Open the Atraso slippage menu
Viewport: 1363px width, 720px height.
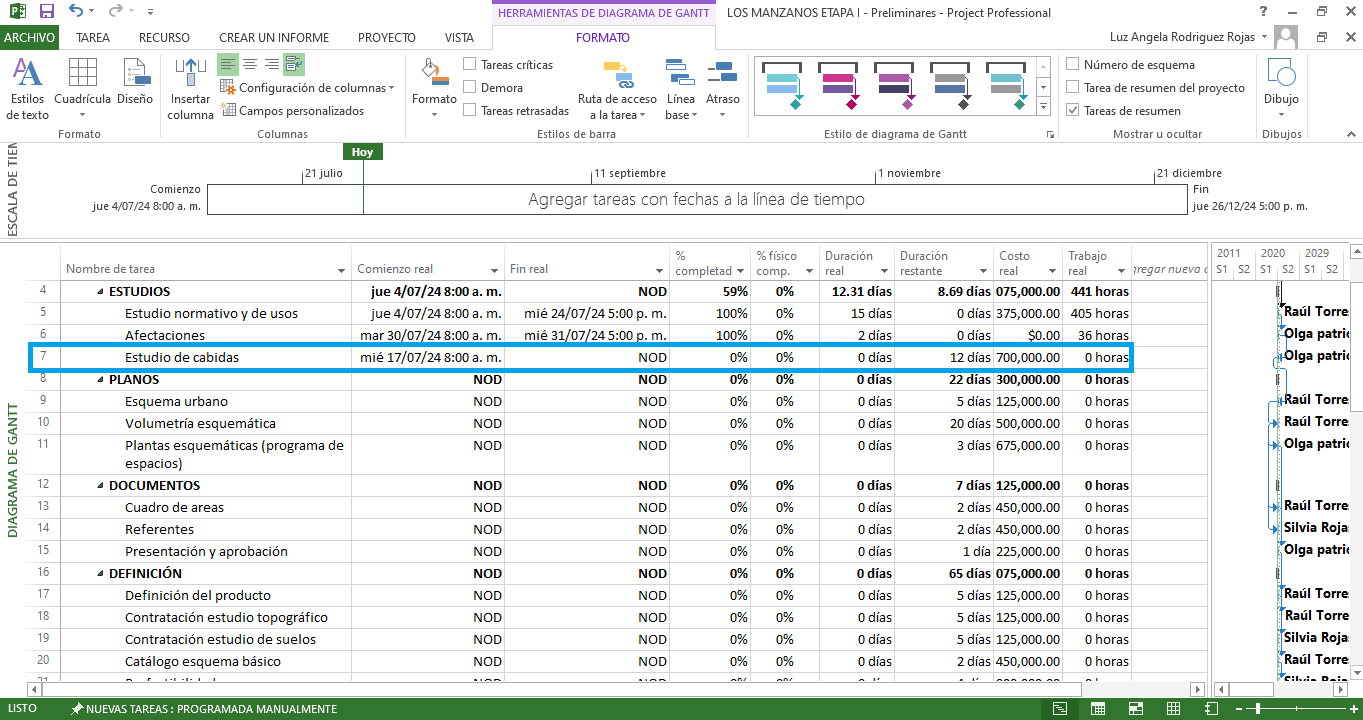722,88
